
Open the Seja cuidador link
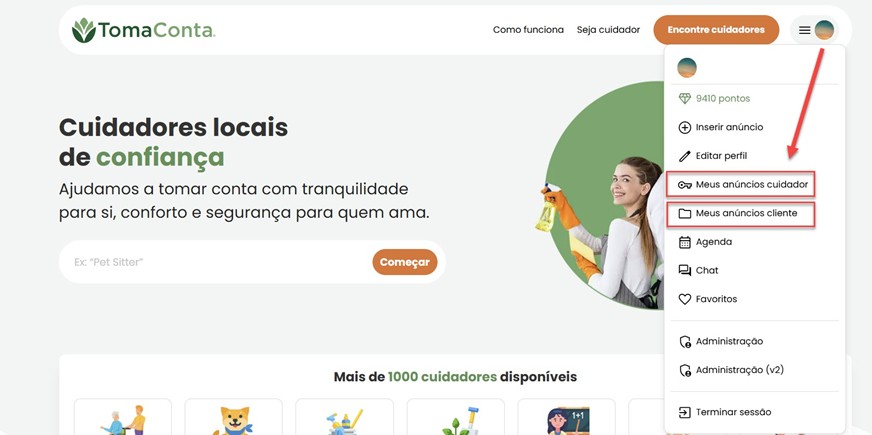(x=608, y=30)
